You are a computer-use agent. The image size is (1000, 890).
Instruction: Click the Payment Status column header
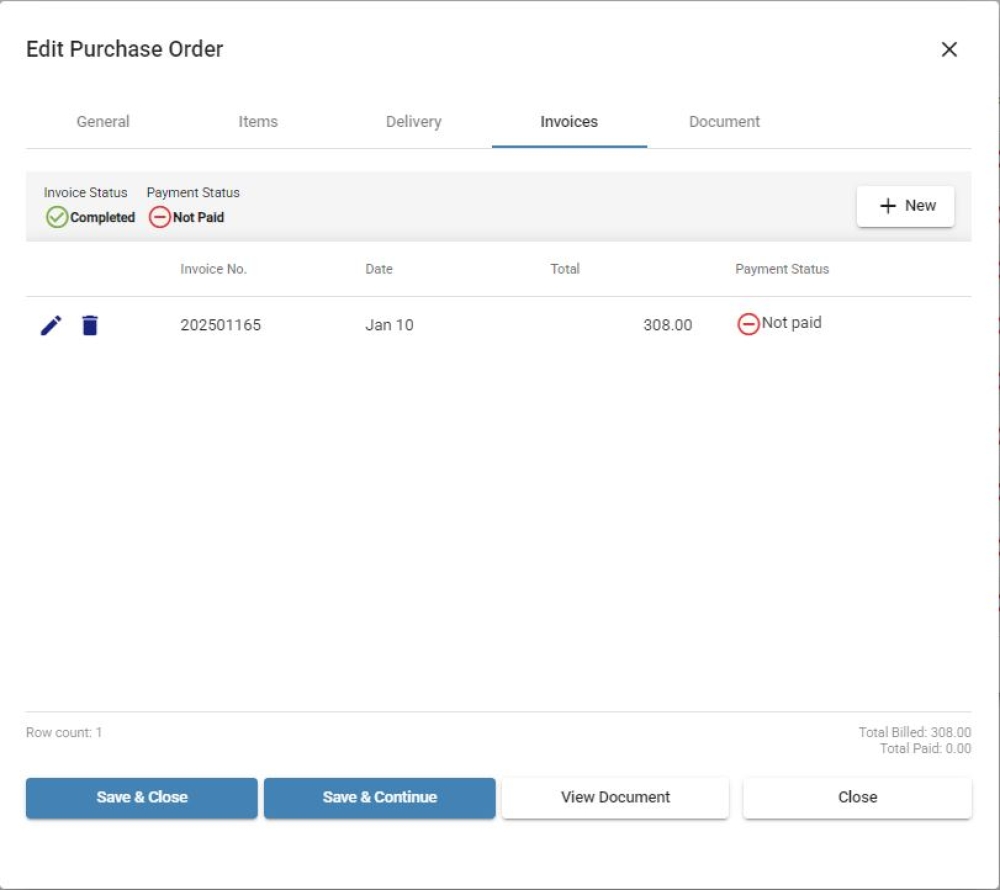coord(782,269)
